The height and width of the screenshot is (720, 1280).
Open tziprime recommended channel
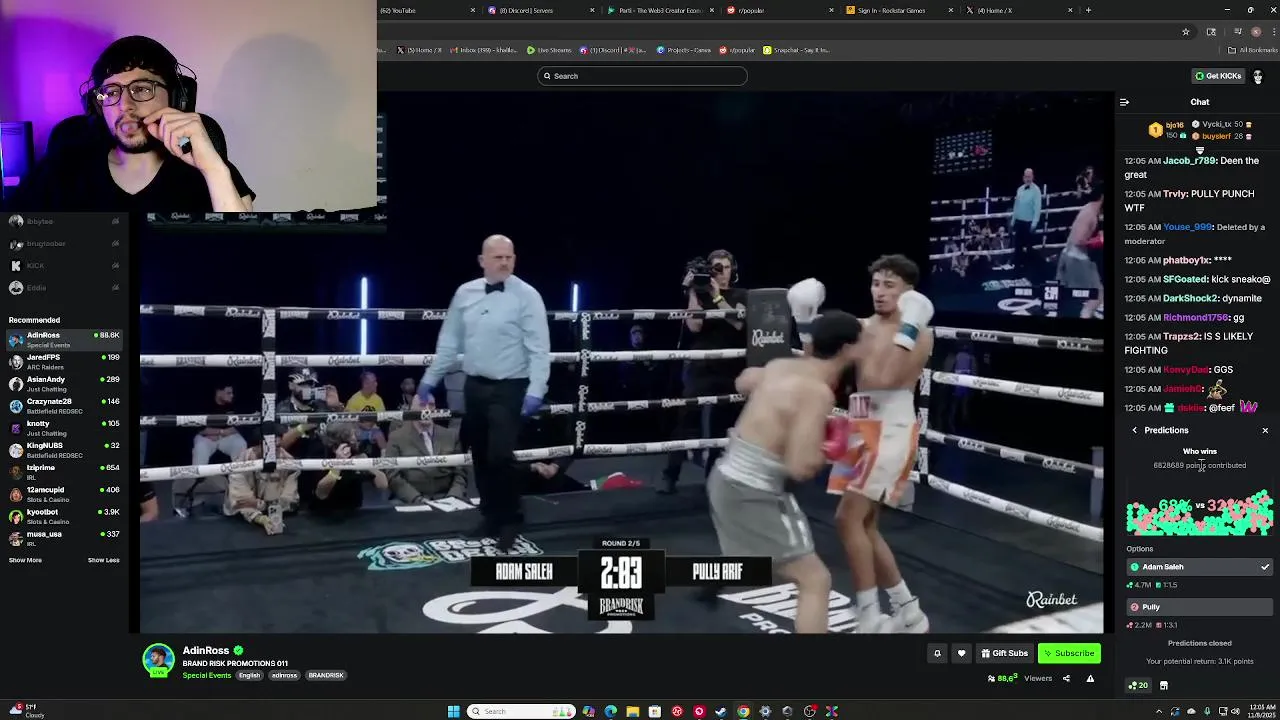(64, 471)
